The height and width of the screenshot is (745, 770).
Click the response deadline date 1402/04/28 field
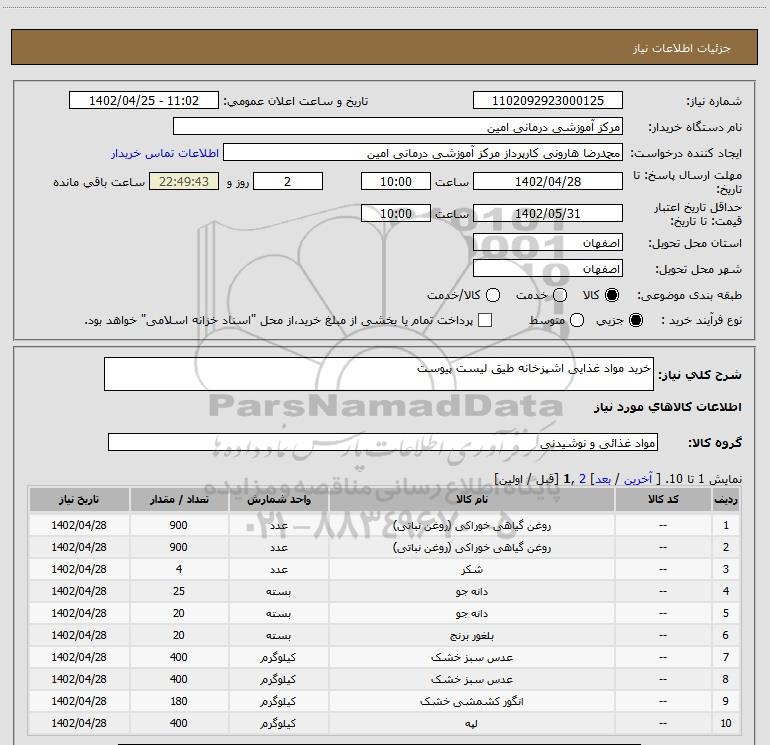548,181
